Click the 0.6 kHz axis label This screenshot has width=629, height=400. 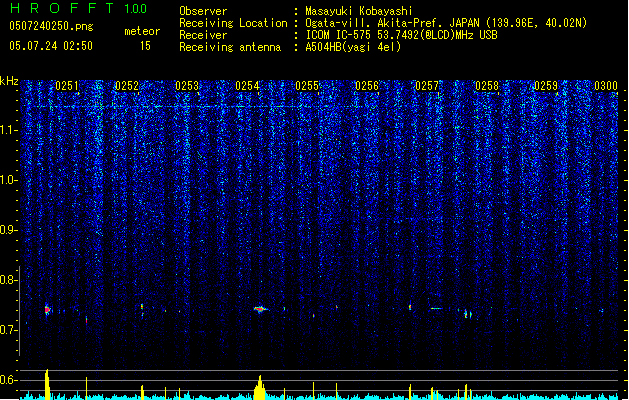9,380
